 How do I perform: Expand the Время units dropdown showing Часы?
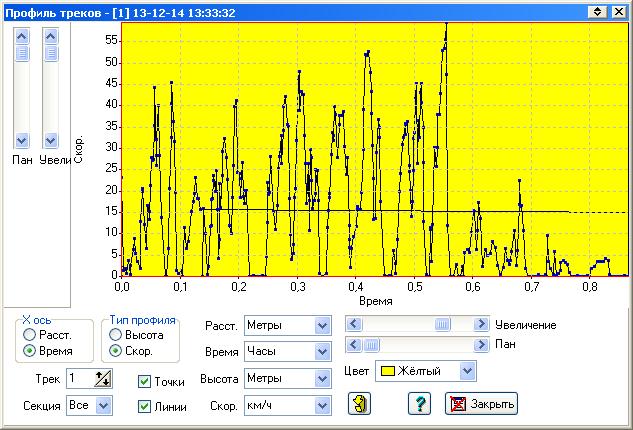[321, 352]
